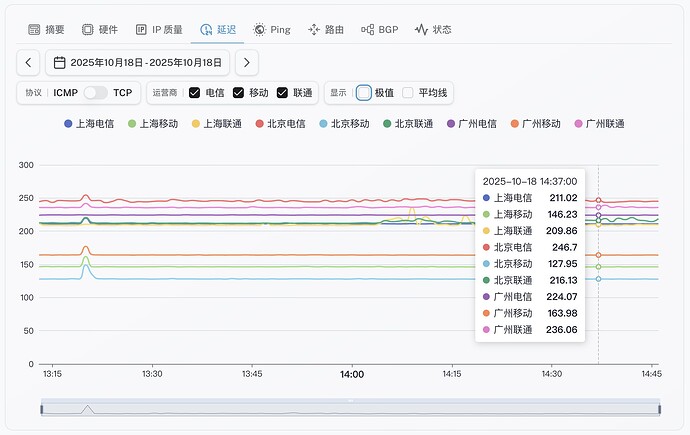Click the 14:45 time axis label
This screenshot has height=435, width=690.
coord(651,374)
